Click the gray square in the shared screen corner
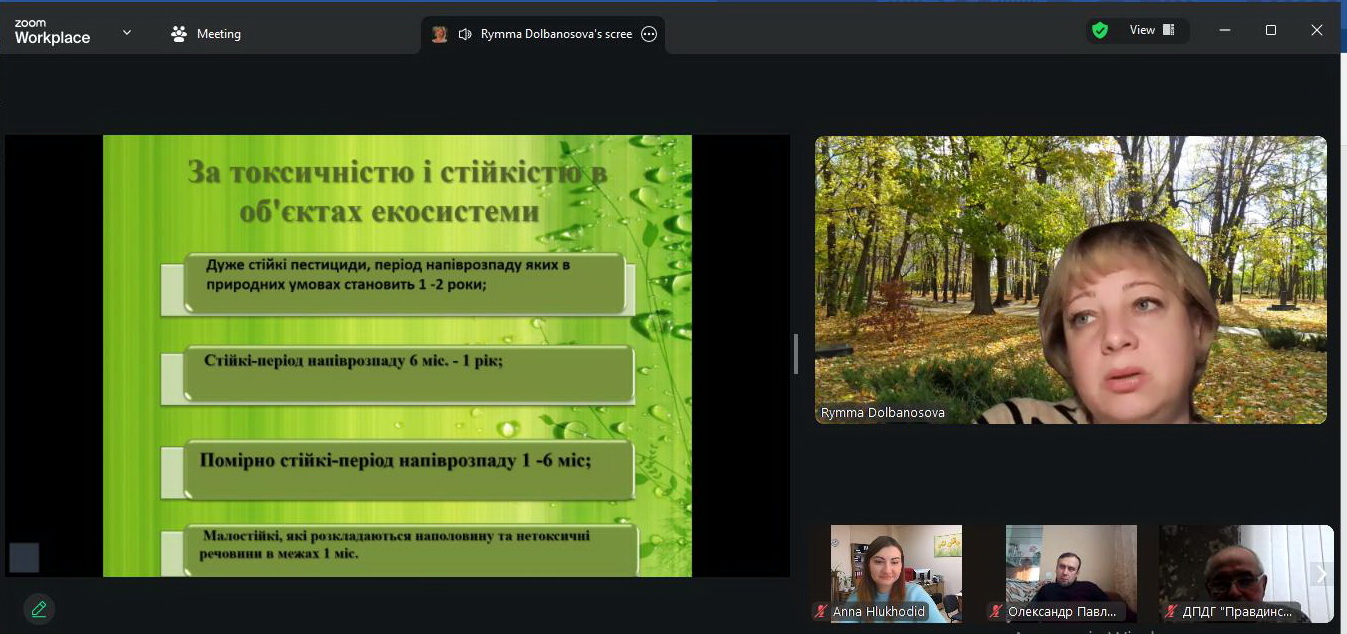1347x634 pixels. (x=24, y=558)
